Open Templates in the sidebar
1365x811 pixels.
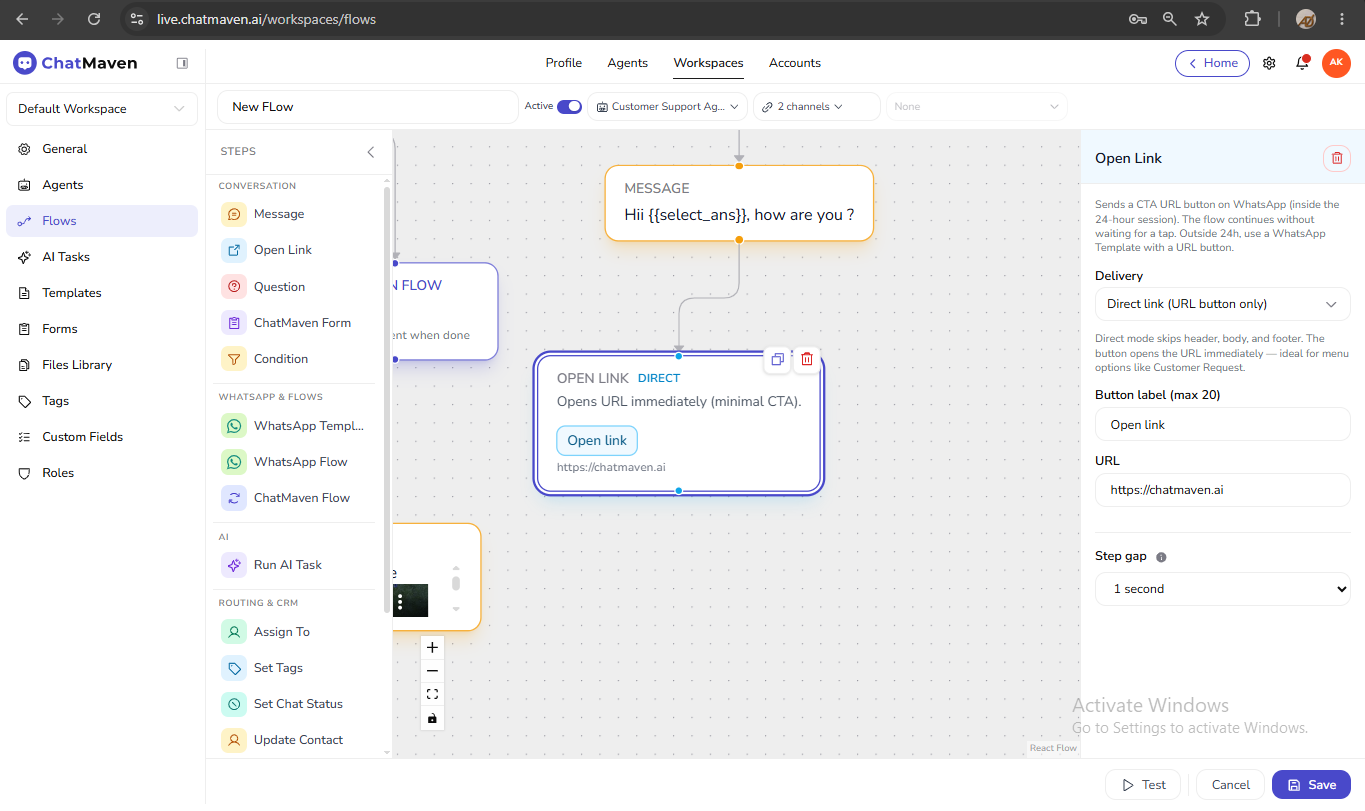pos(102,293)
